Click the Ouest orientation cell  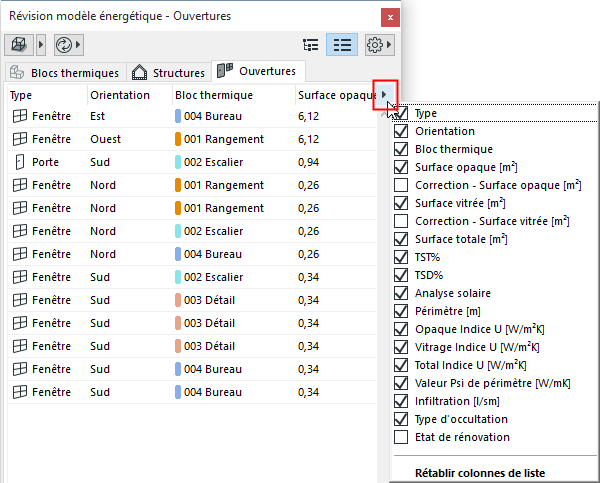[x=105, y=139]
